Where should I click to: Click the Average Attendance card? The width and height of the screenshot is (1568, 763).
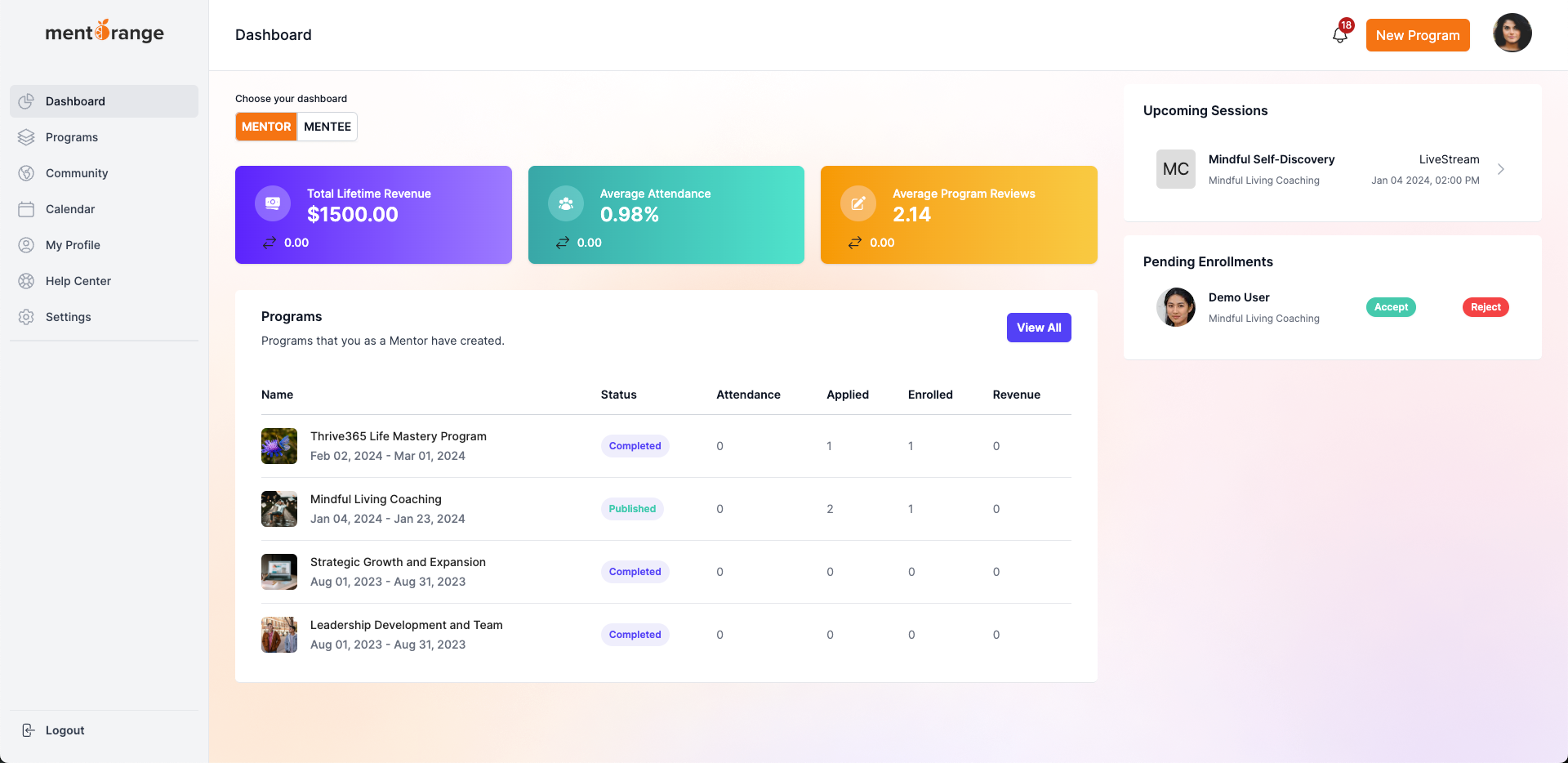coord(666,215)
